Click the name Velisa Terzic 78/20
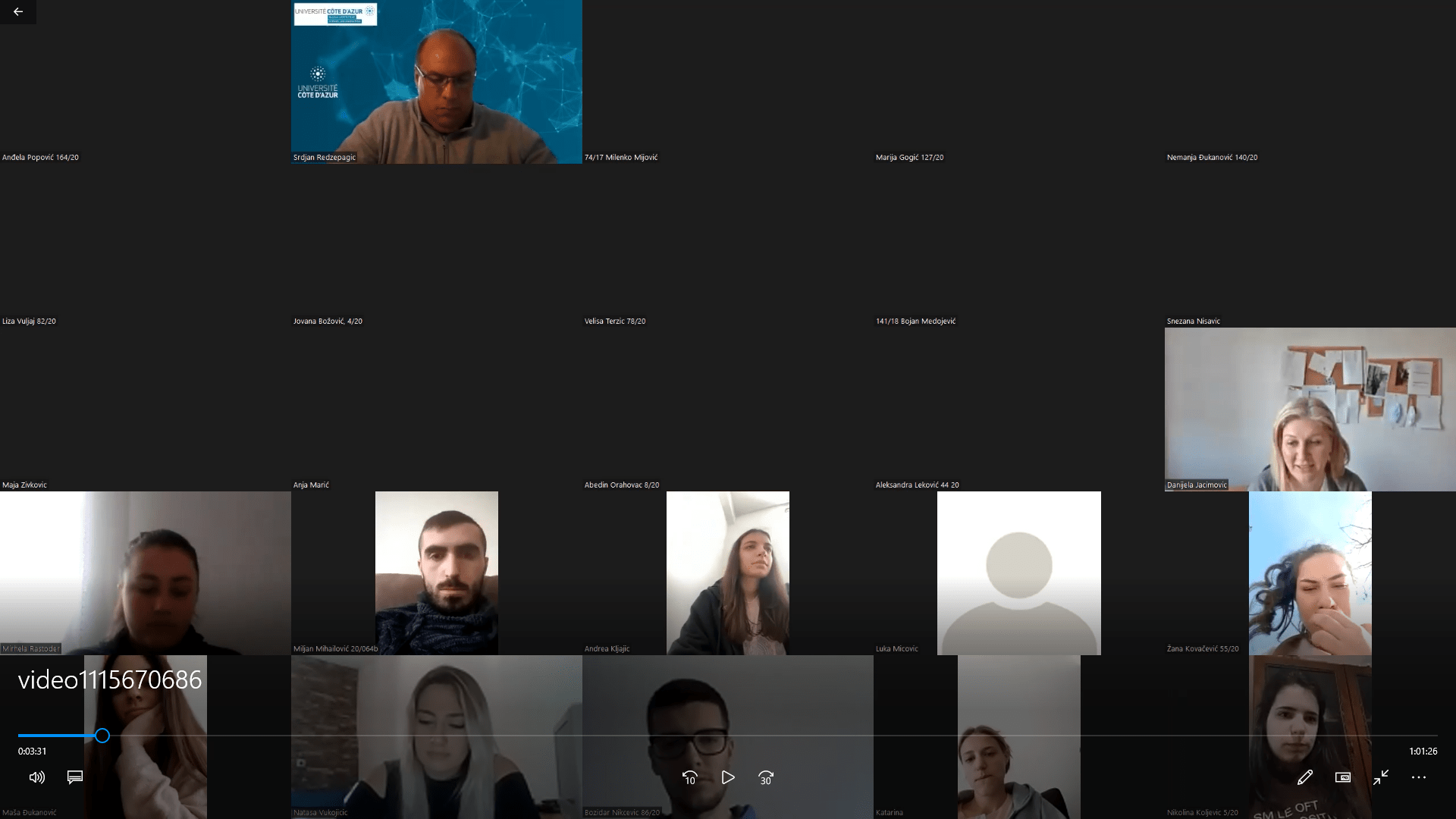 pos(615,322)
